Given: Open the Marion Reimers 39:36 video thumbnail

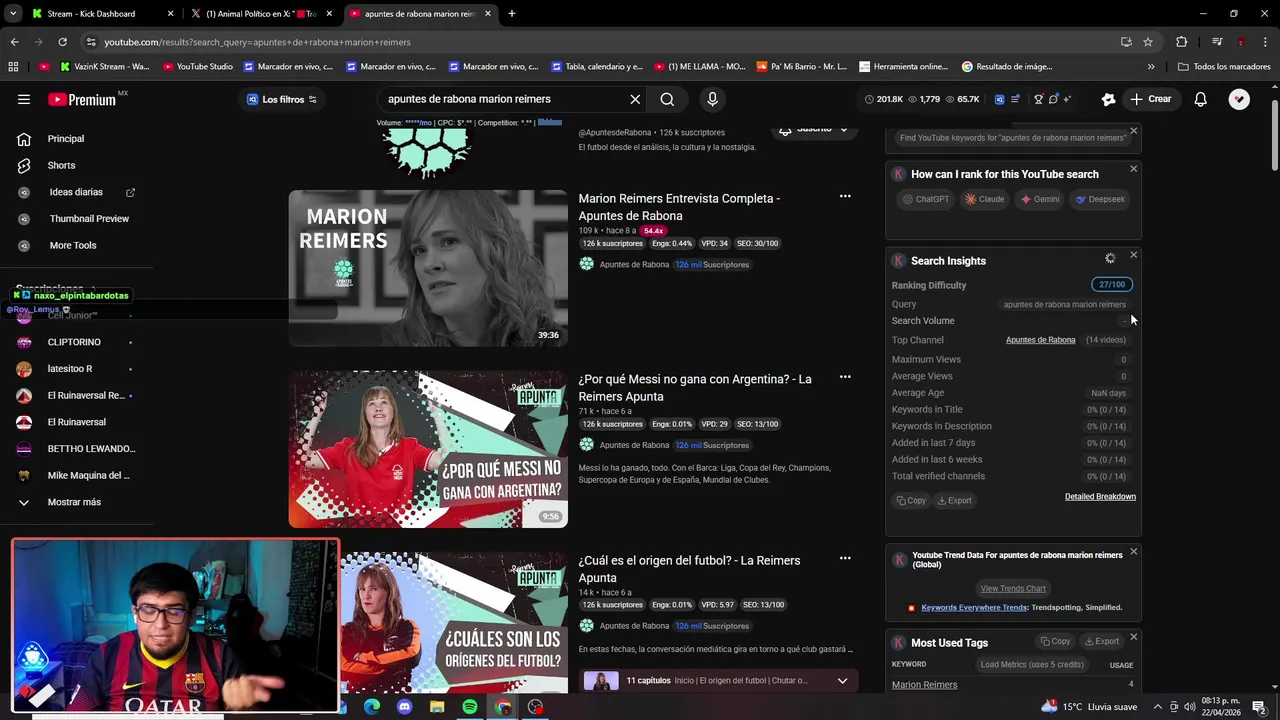Looking at the screenshot, I should 428,268.
